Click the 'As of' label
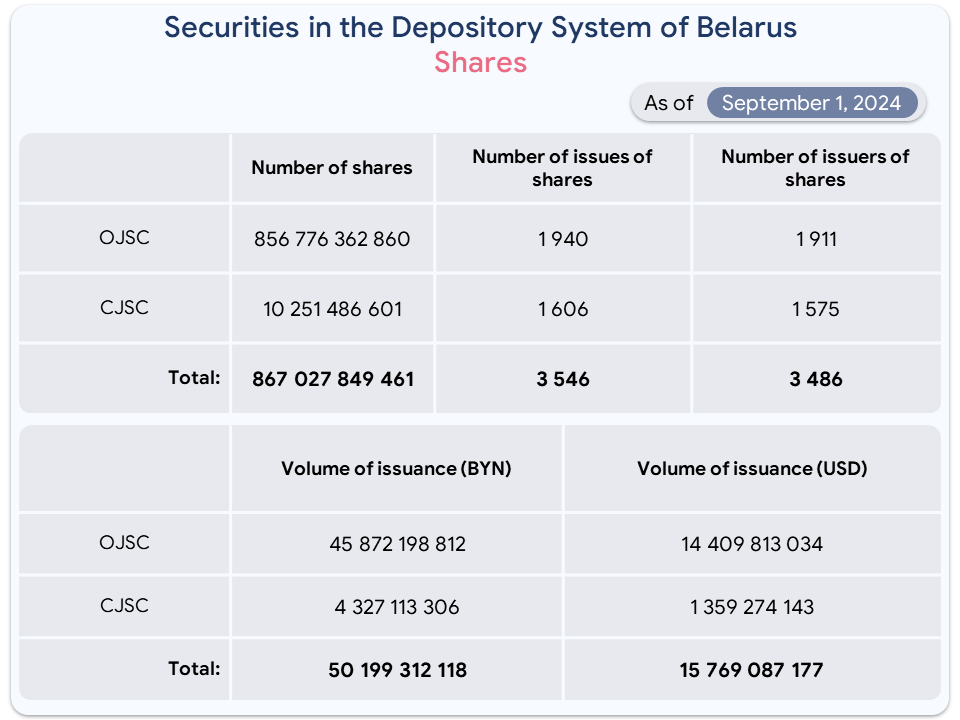960x720 pixels. 669,103
